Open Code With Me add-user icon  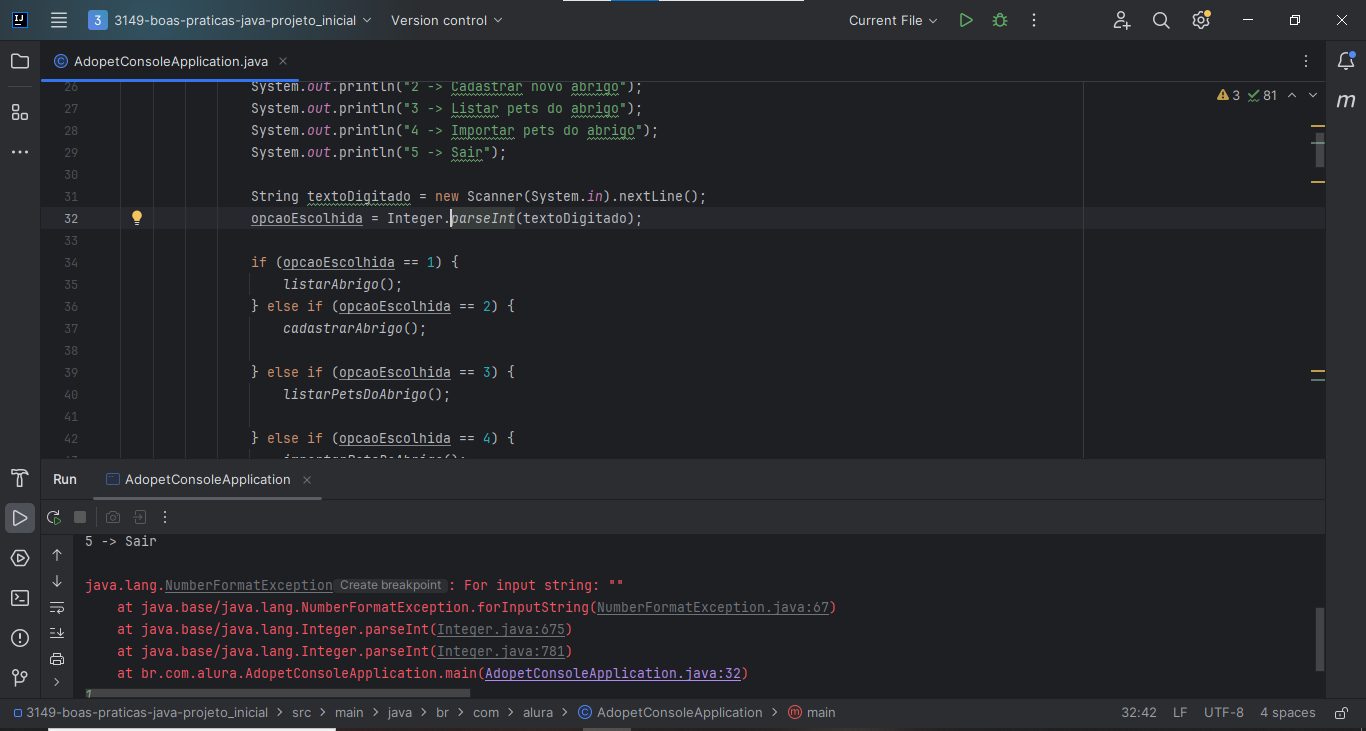click(1122, 20)
